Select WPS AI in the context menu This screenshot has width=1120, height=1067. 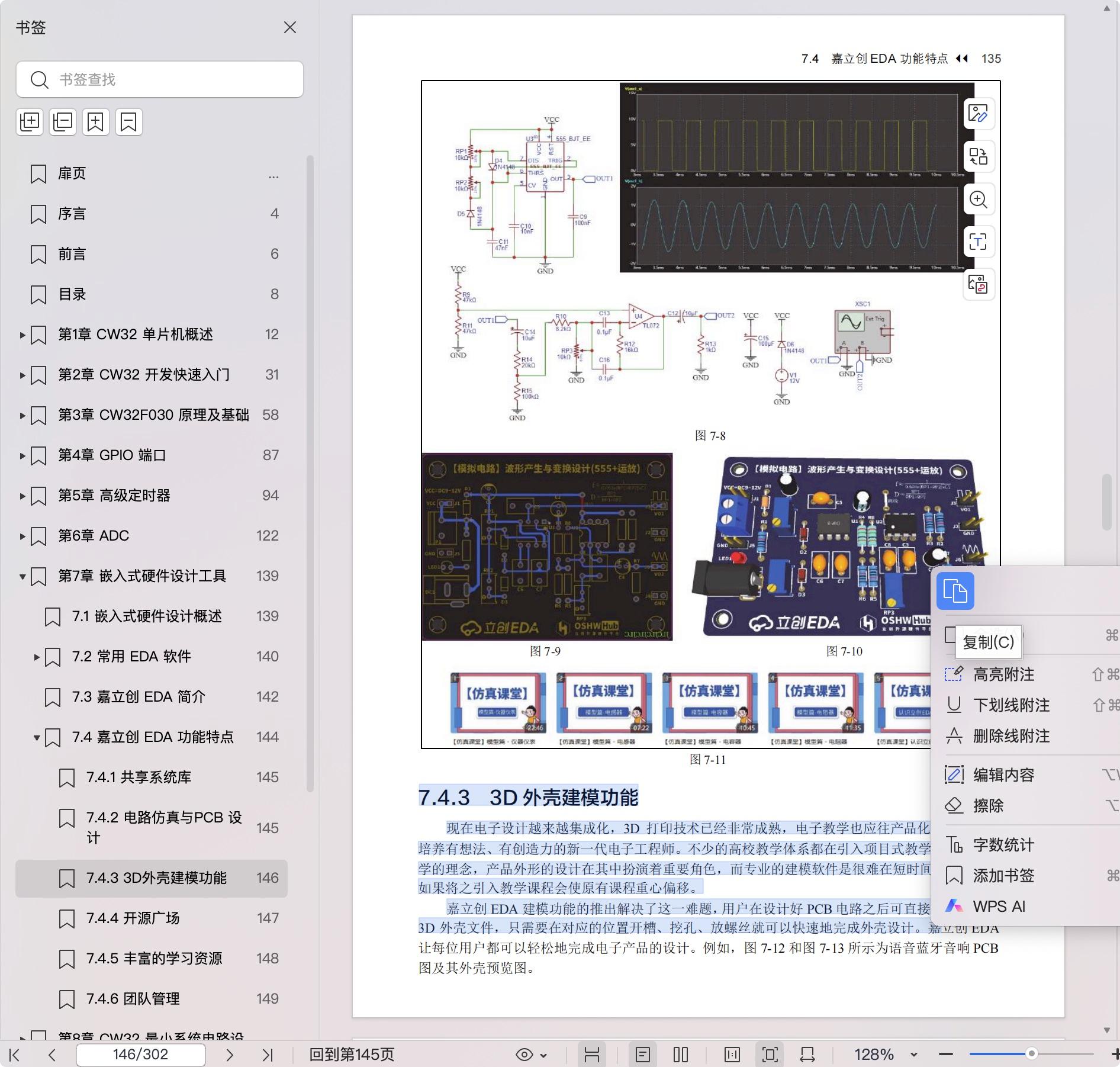(999, 907)
